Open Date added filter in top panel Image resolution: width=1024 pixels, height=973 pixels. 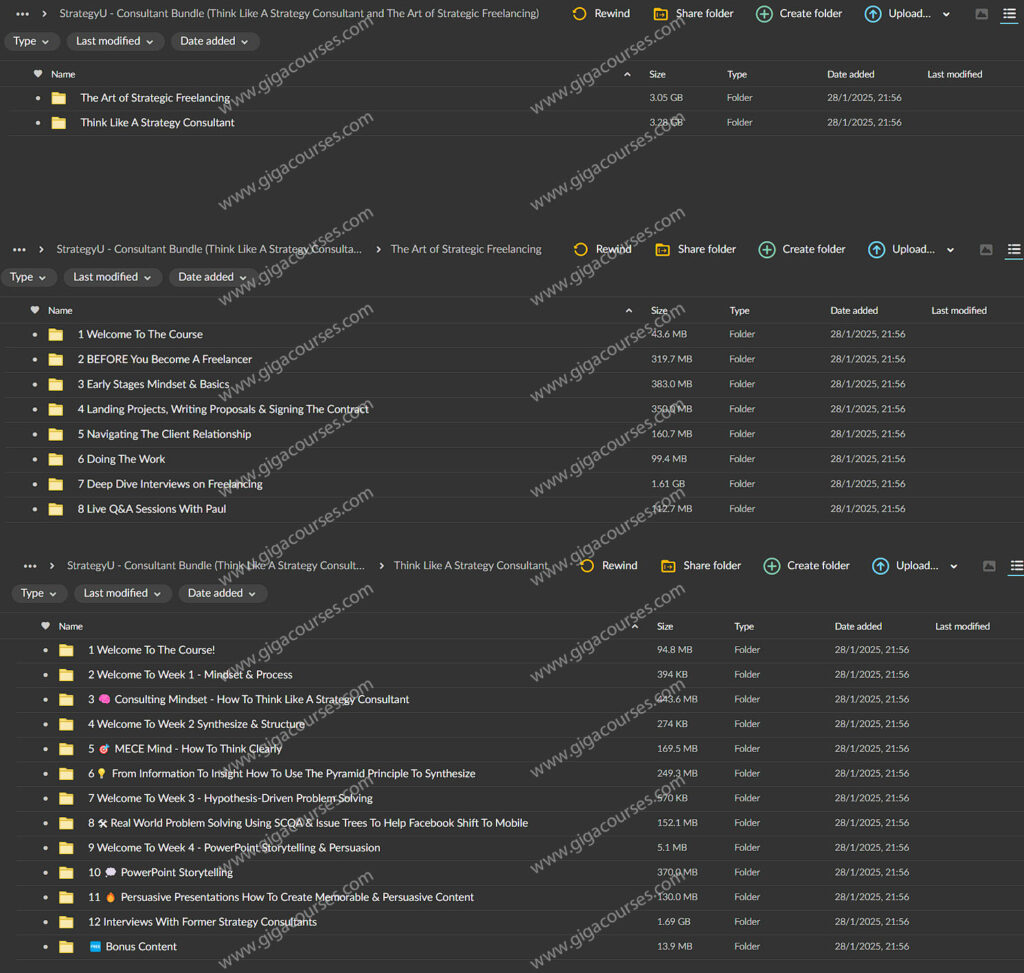pyautogui.click(x=214, y=41)
